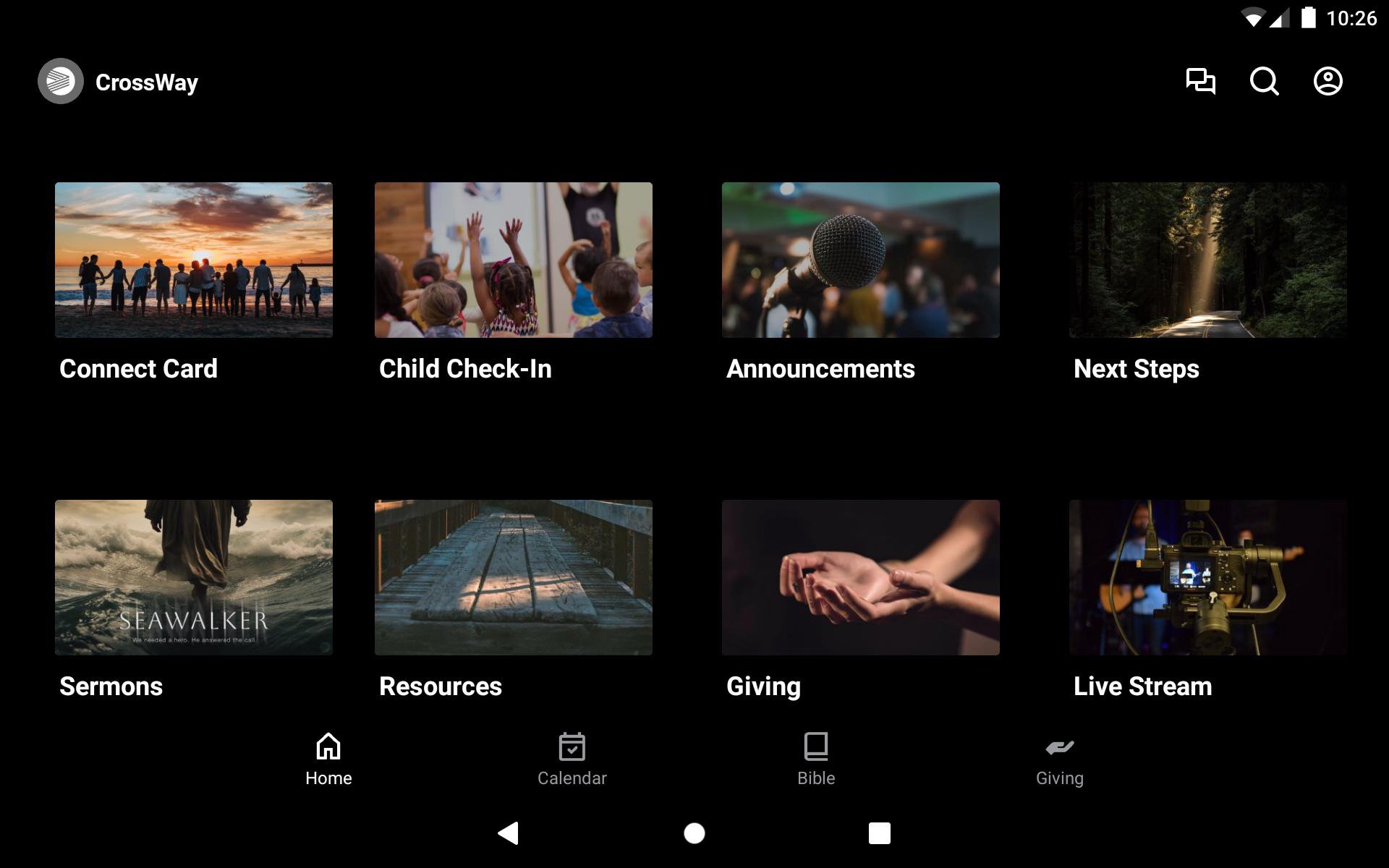Open the Bible tab

815,759
